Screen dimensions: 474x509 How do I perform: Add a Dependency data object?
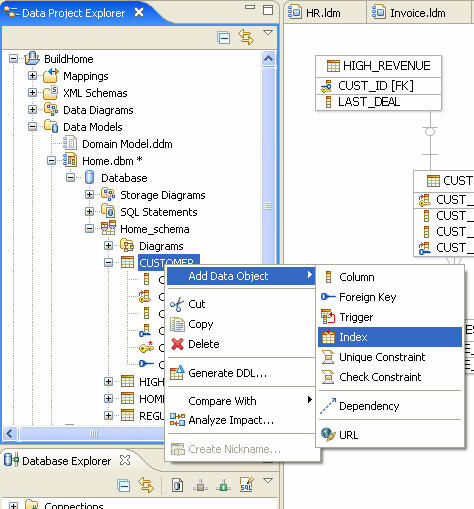390,406
